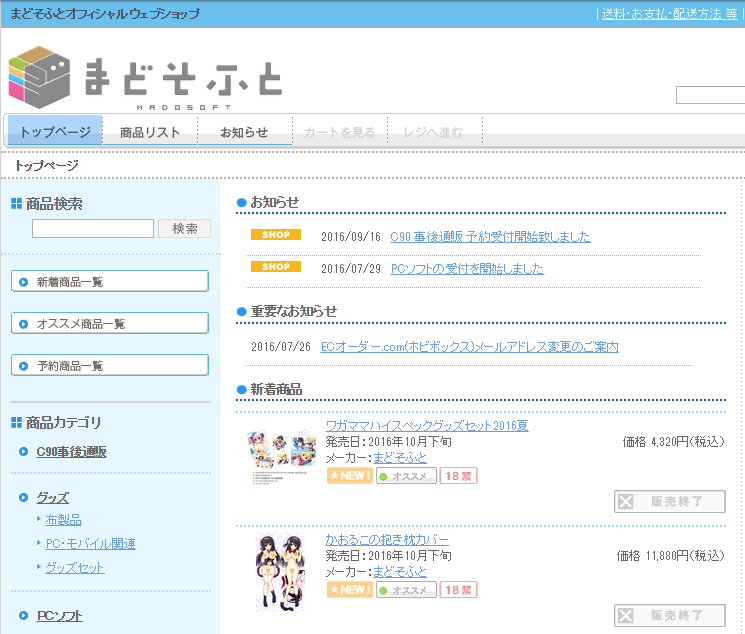
Task: Click SHOP badge for 2016/07/29 news
Action: pos(276,267)
